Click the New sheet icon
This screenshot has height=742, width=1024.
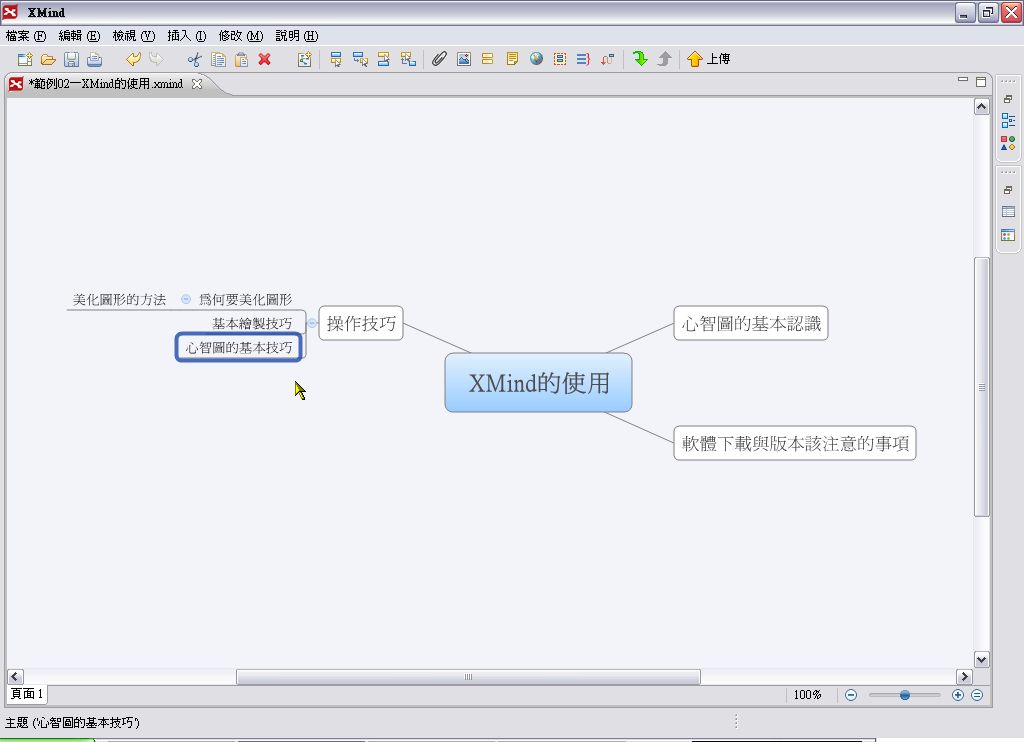pyautogui.click(x=304, y=59)
